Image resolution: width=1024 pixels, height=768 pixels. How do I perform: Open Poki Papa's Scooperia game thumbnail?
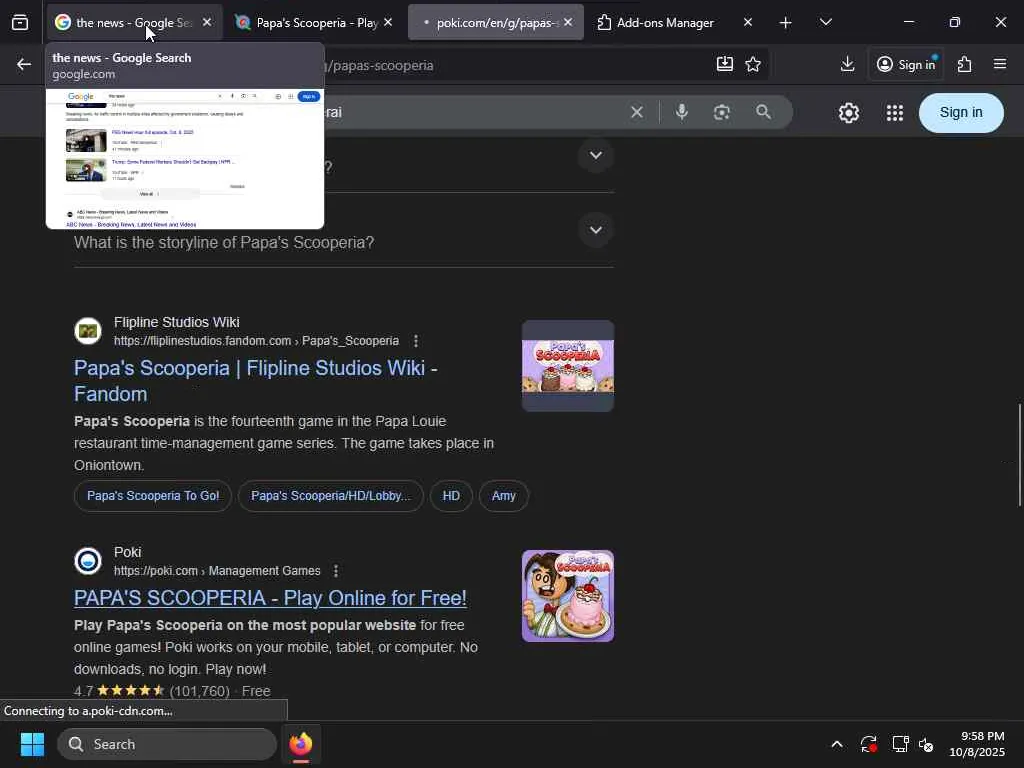click(x=568, y=596)
